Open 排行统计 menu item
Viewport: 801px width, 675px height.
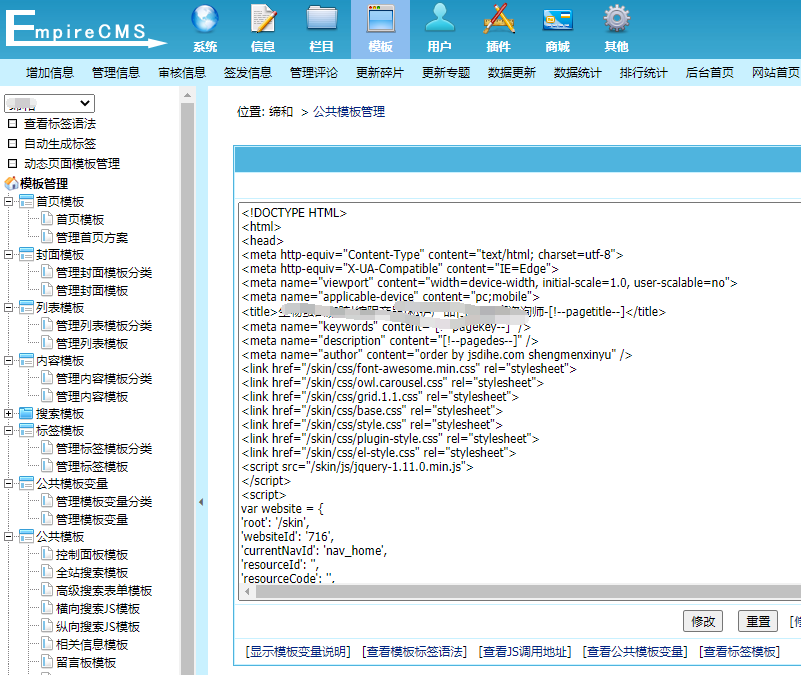pyautogui.click(x=644, y=73)
